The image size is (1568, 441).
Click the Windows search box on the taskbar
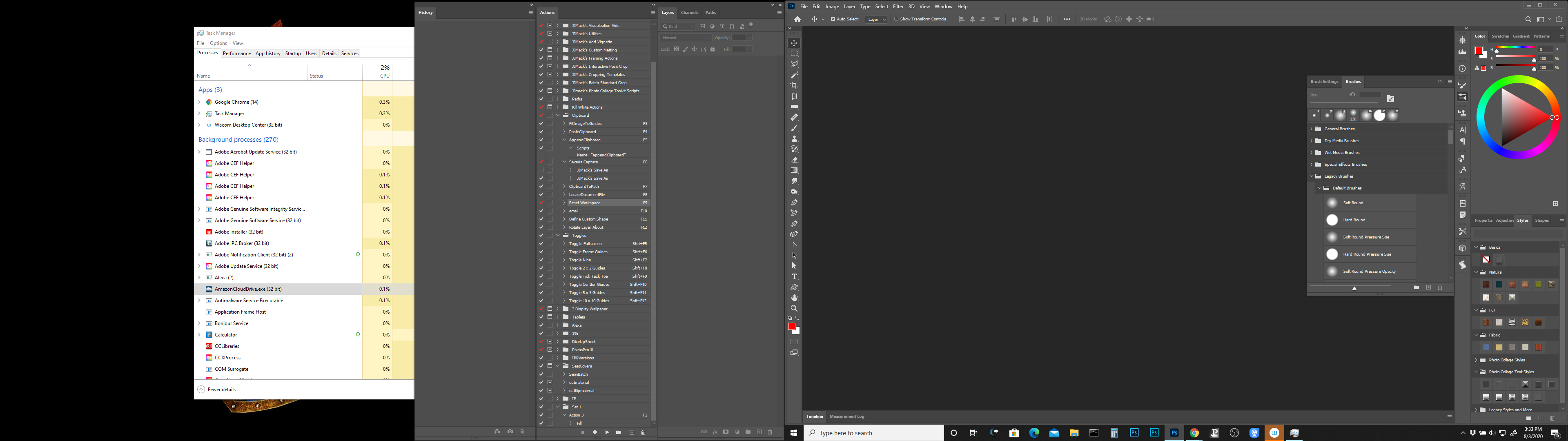click(873, 432)
